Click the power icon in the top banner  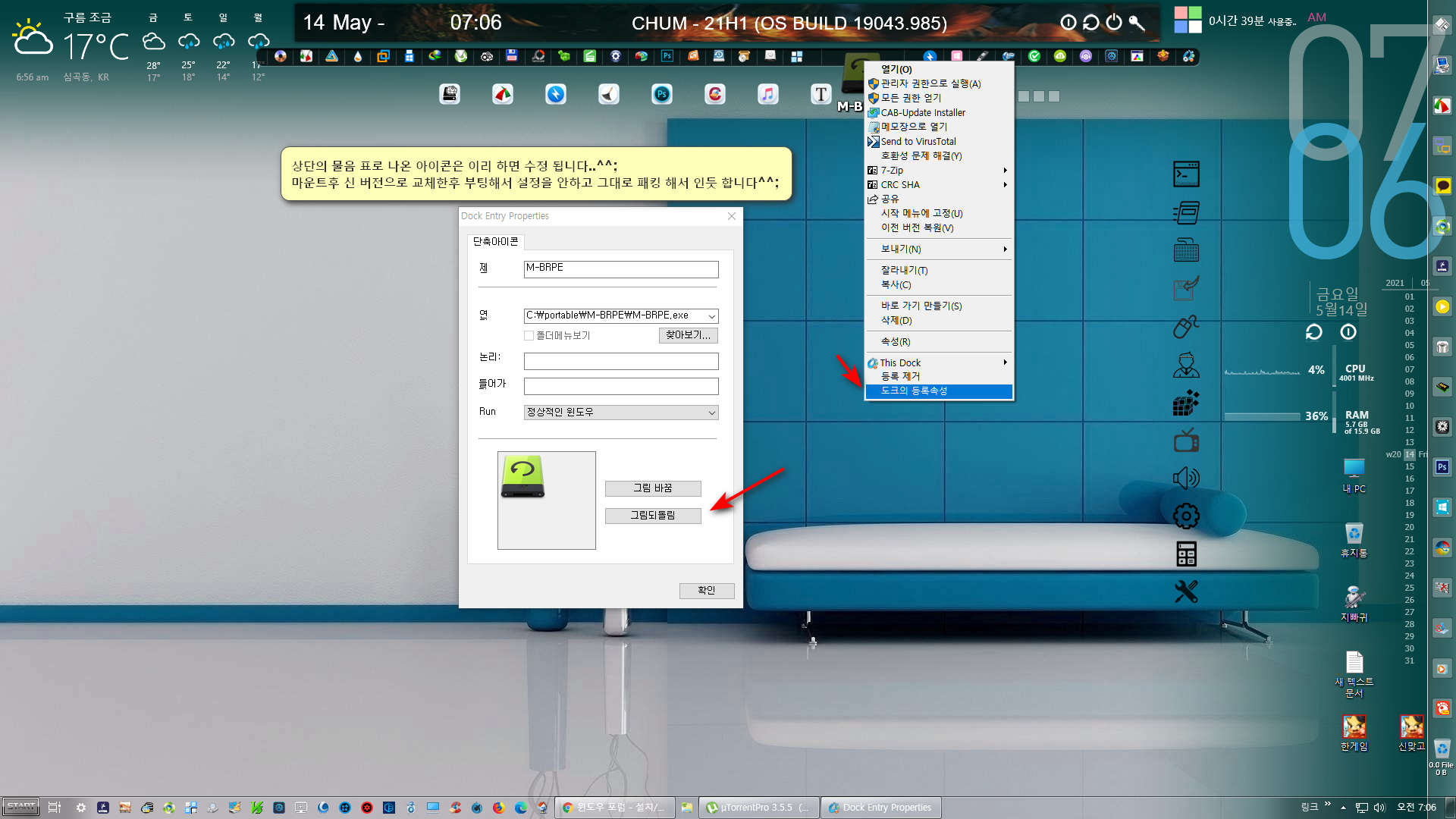[x=1113, y=23]
